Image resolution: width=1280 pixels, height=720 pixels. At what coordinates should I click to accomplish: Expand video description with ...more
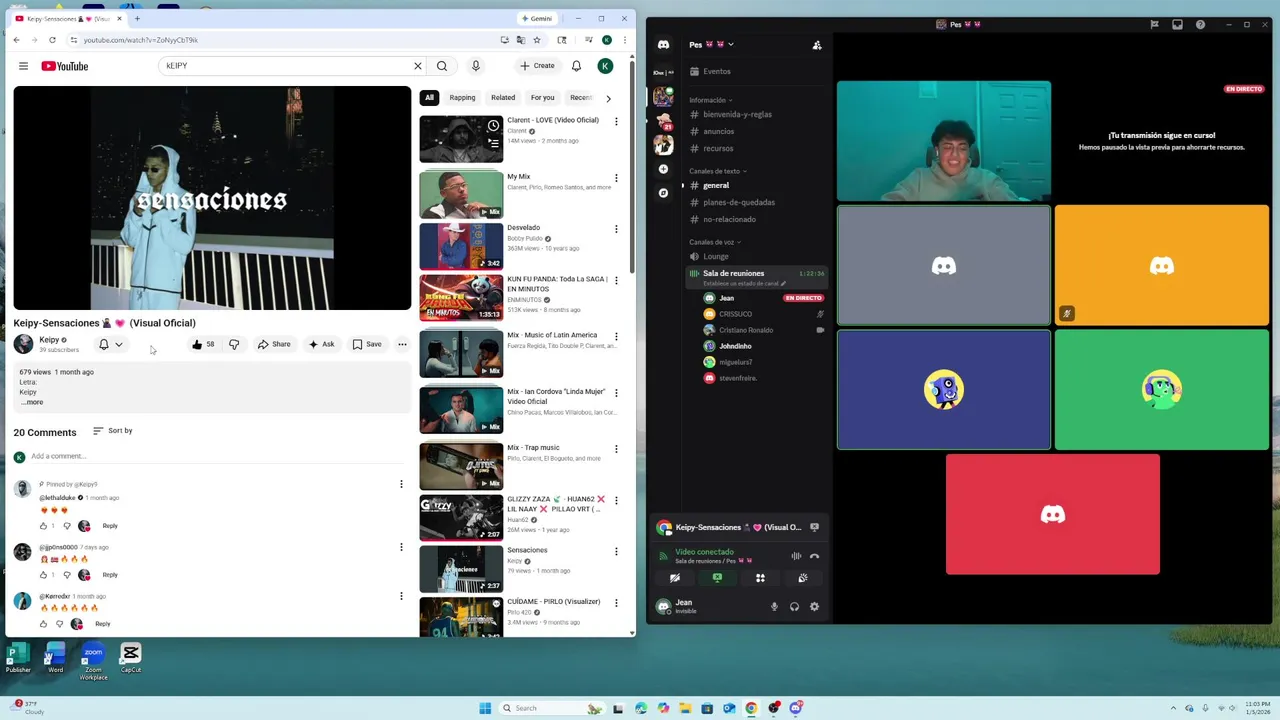coord(32,402)
